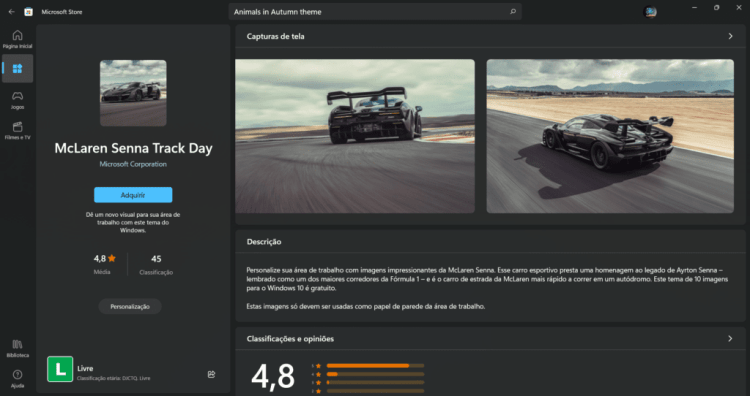The width and height of the screenshot is (750, 396).
Task: Open the first rear-view car screenshot
Action: [x=355, y=136]
